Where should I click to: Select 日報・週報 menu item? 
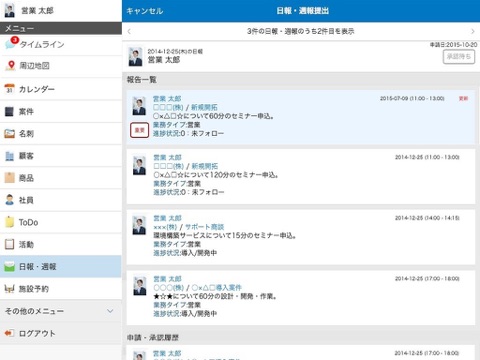point(61,267)
